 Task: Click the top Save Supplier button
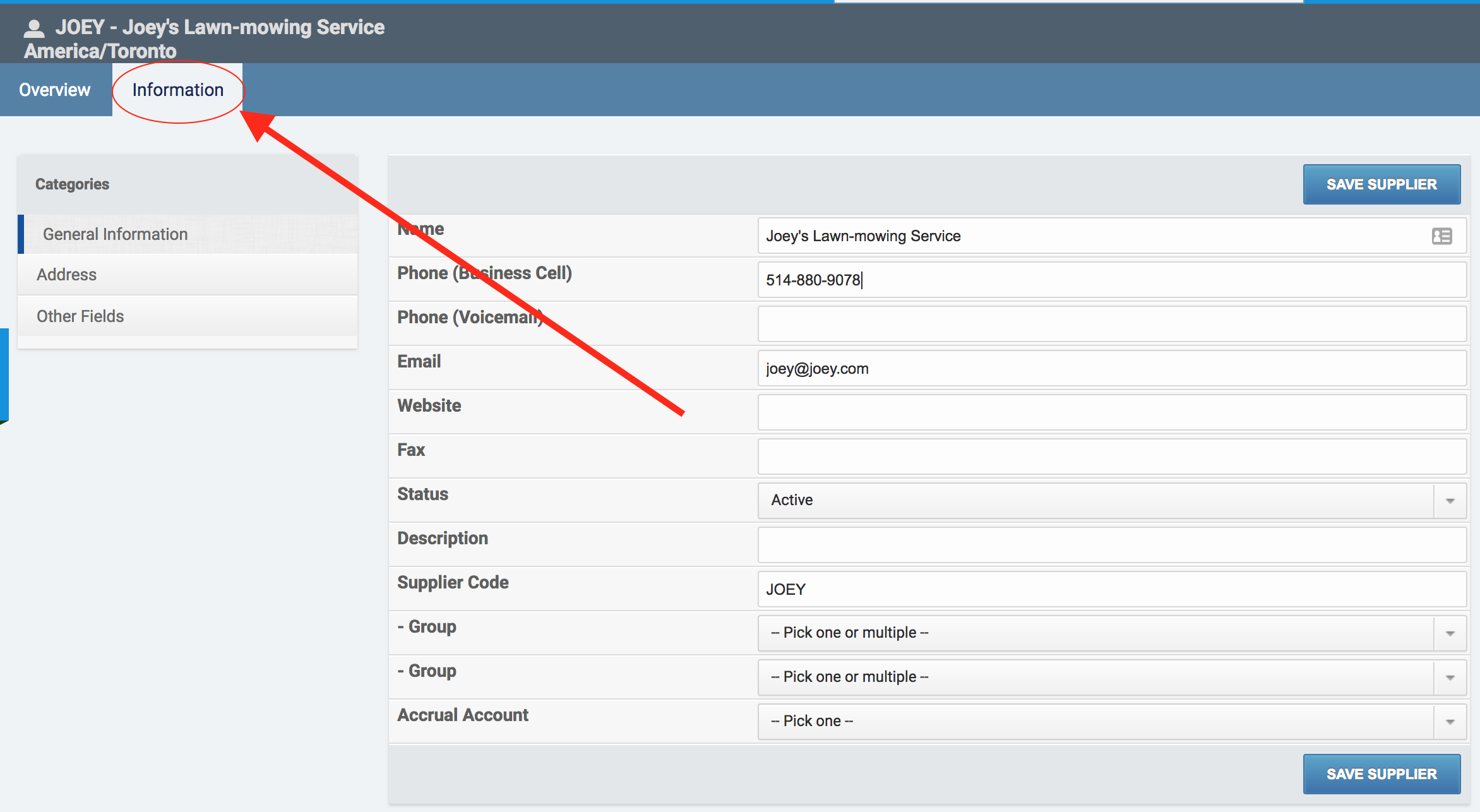(x=1382, y=184)
